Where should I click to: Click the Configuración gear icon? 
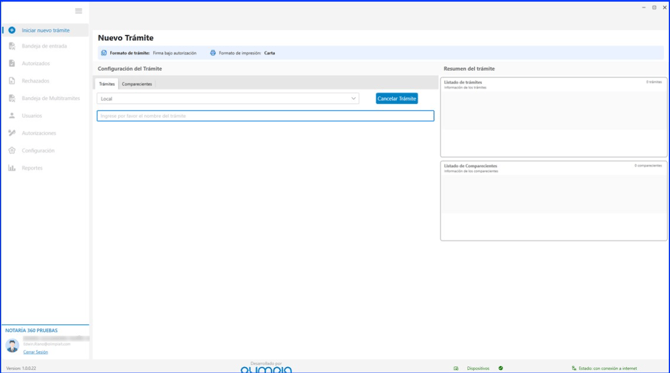12,150
